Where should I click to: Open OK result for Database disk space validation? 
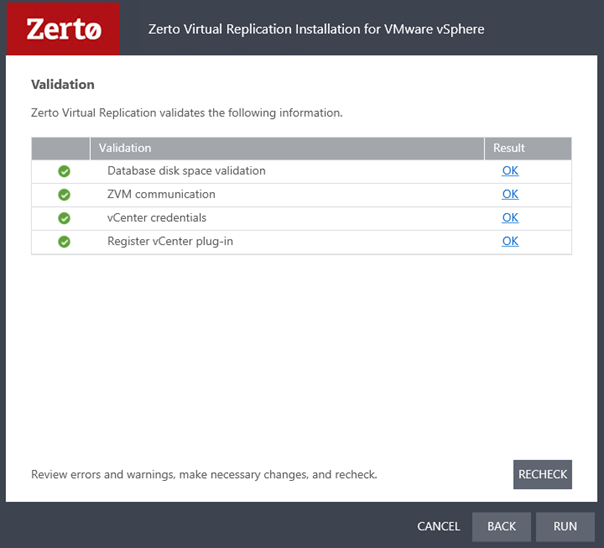coord(510,171)
